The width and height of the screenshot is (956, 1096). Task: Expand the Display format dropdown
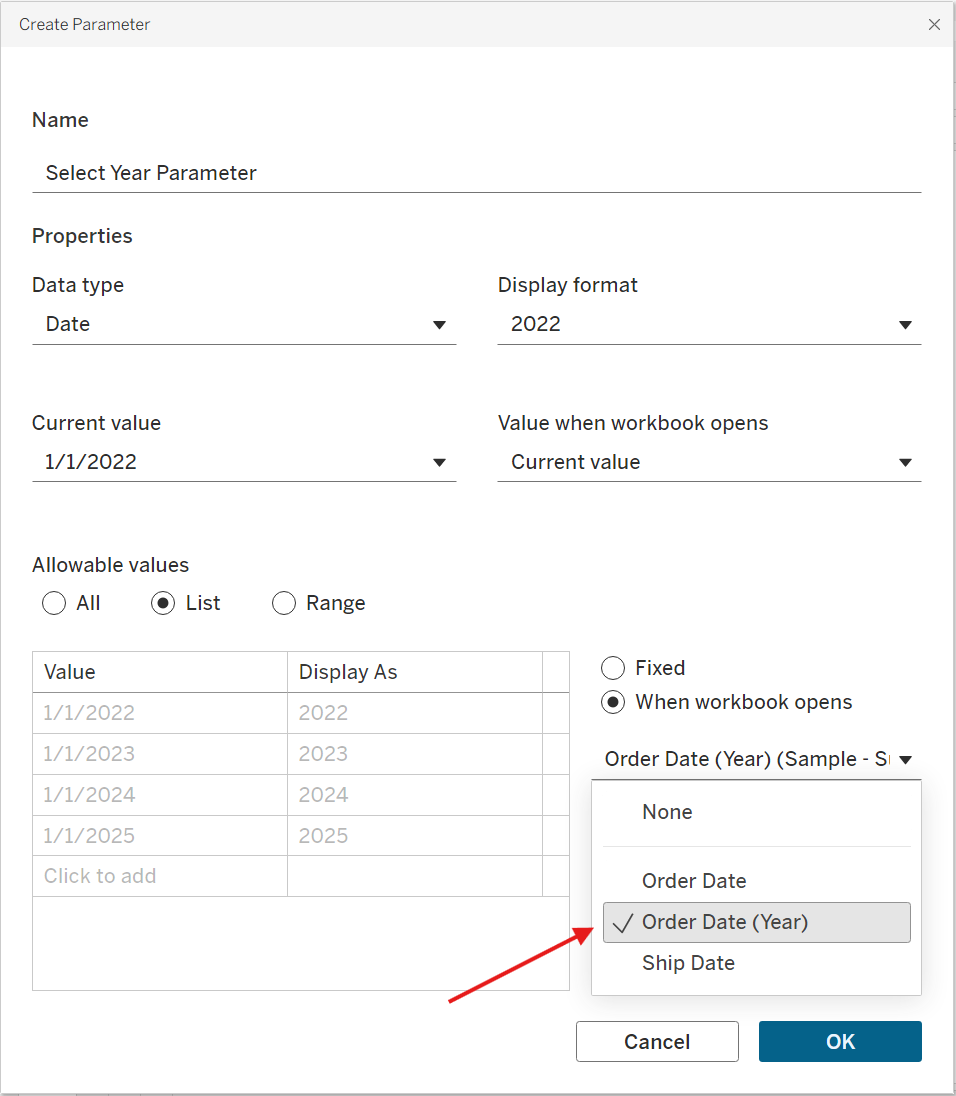tap(709, 324)
